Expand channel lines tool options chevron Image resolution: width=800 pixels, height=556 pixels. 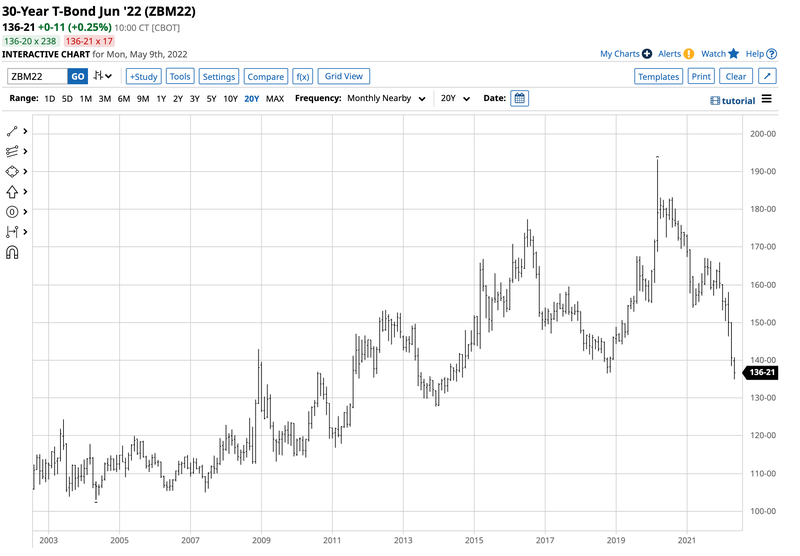[25, 151]
